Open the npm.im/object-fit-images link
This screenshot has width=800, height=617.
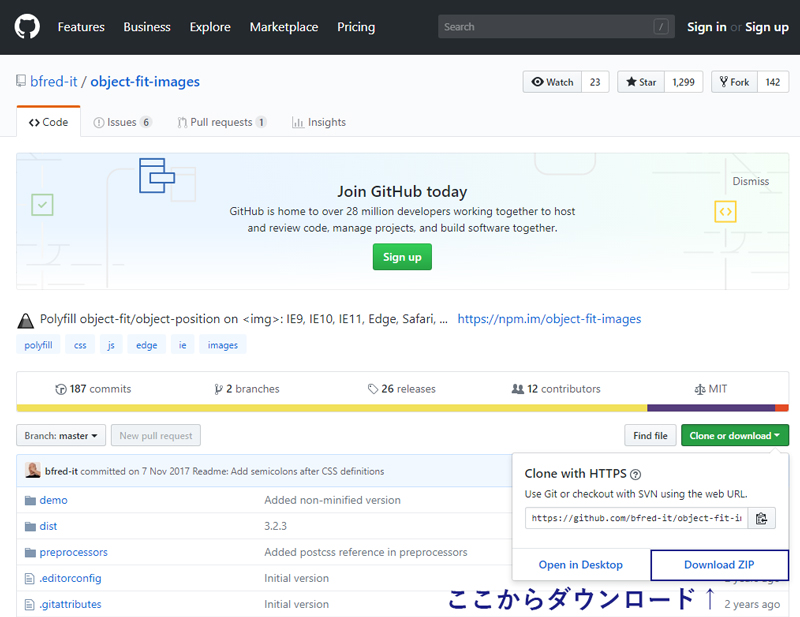click(549, 319)
